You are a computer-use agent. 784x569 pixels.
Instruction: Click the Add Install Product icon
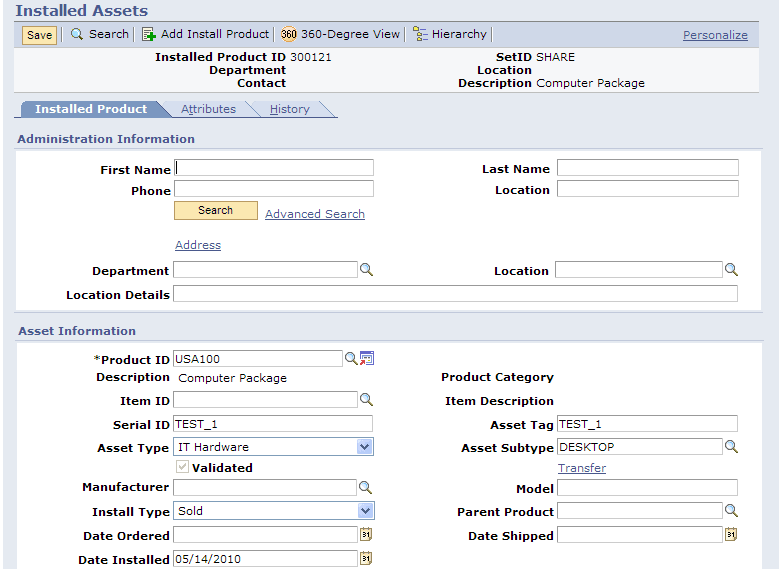148,34
